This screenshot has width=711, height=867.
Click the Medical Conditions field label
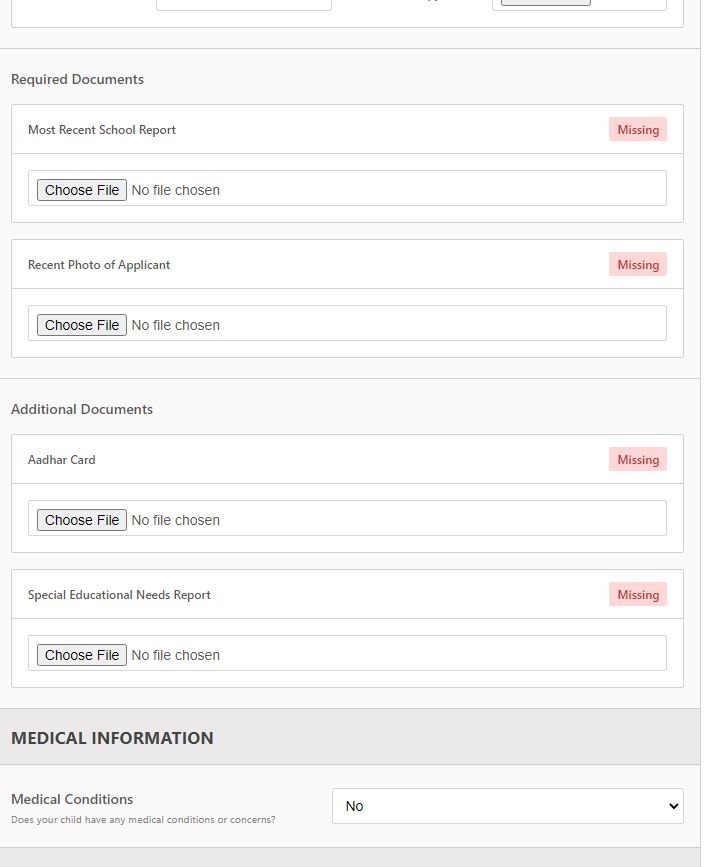pos(72,799)
